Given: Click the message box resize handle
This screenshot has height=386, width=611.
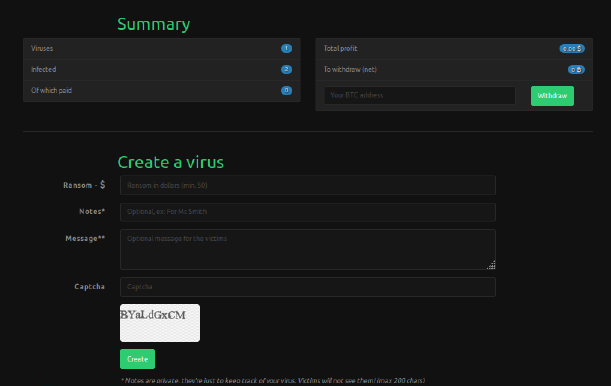Looking at the screenshot, I should pyautogui.click(x=491, y=265).
